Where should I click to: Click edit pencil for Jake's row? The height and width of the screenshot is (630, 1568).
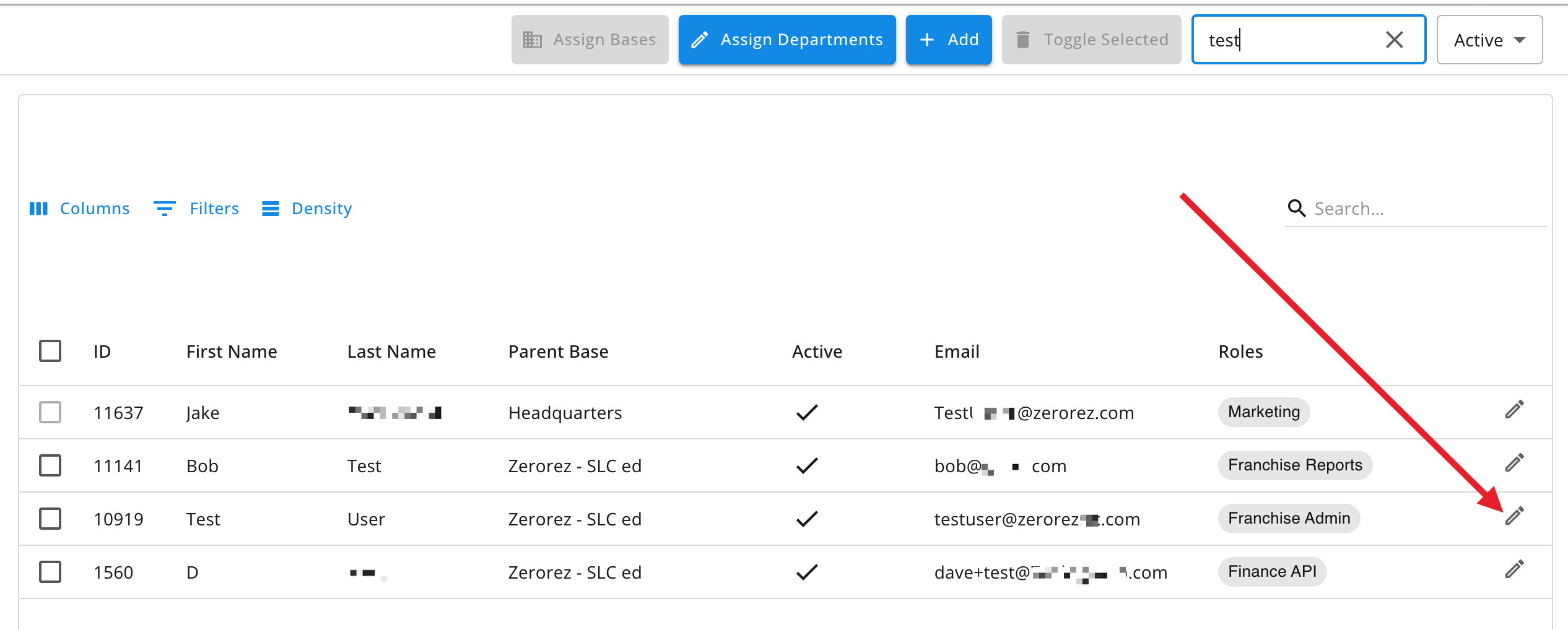click(1514, 410)
